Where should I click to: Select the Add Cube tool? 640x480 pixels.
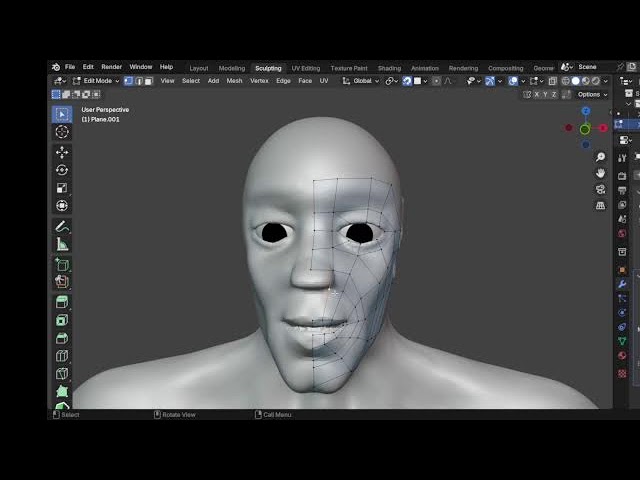[62, 264]
